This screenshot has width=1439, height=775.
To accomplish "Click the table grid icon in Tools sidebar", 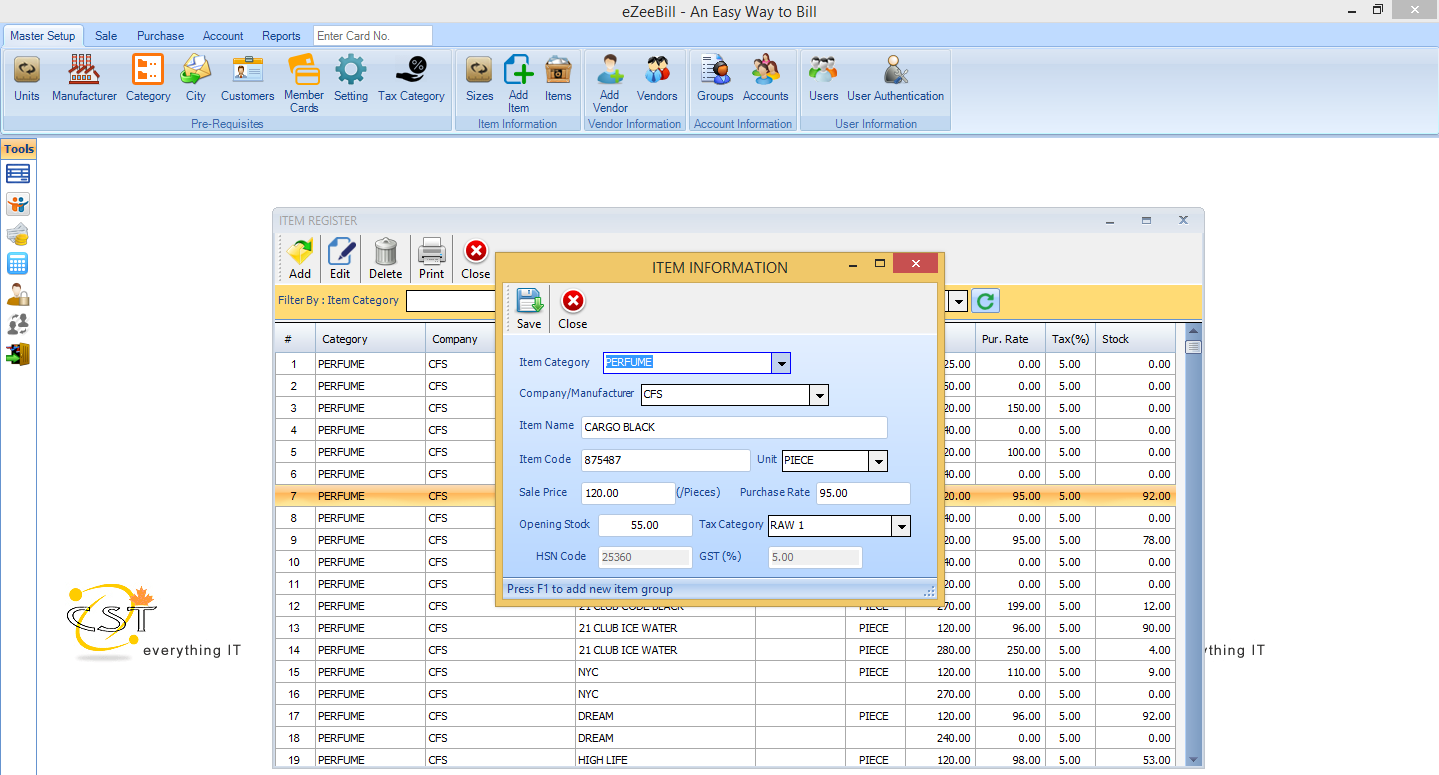I will tap(17, 174).
